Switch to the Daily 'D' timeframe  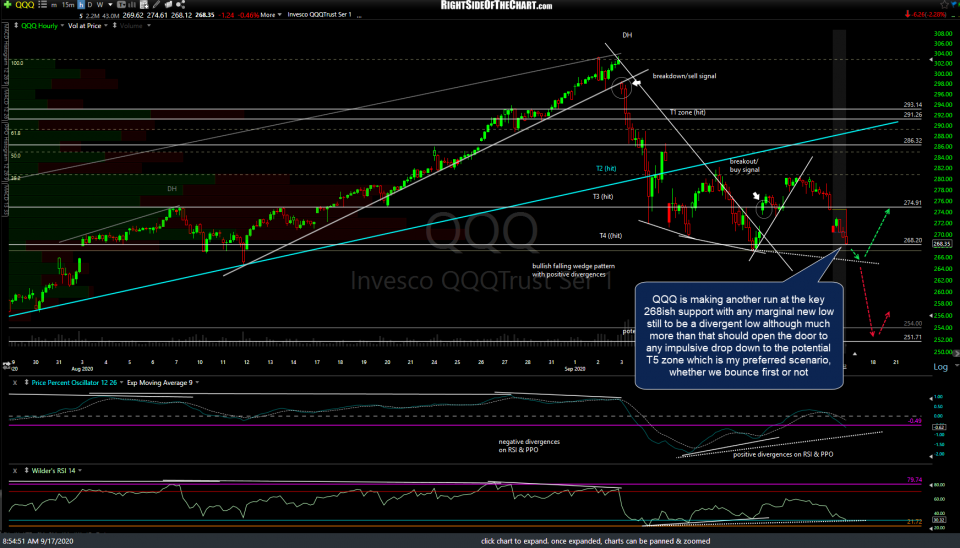click(90, 5)
